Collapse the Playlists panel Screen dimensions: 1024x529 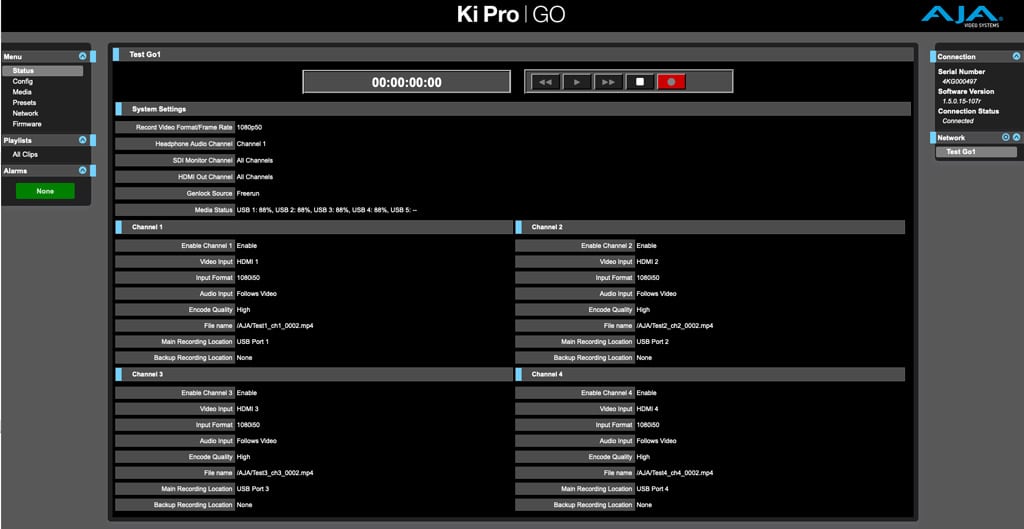(x=82, y=141)
